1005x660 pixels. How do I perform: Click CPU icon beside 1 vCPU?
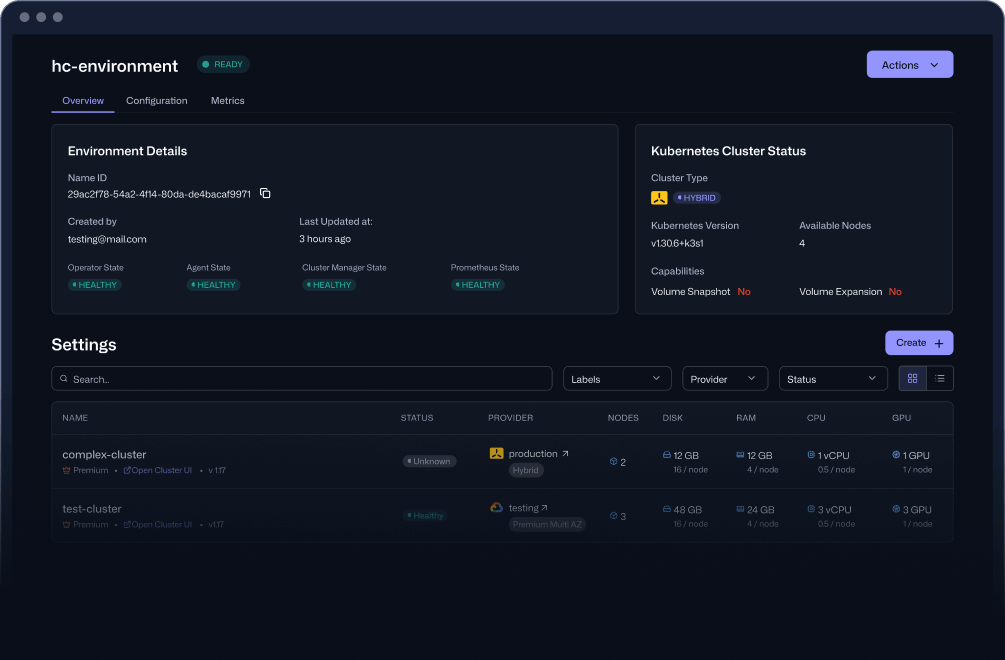coord(811,455)
